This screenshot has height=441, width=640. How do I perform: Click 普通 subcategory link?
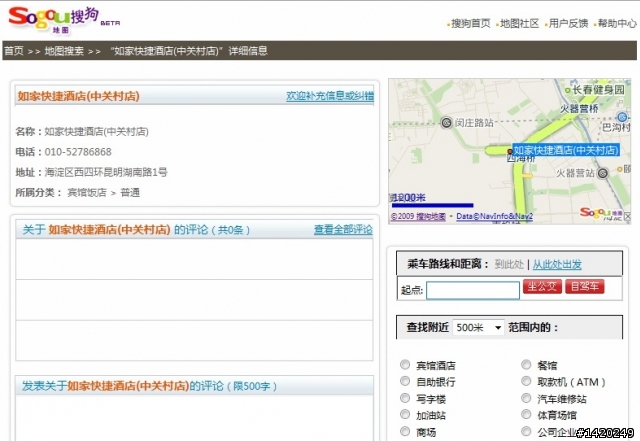(x=130, y=192)
